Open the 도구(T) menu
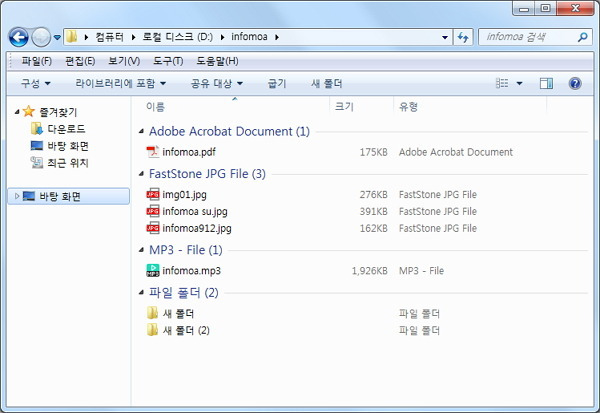This screenshot has width=600, height=413. [168, 61]
